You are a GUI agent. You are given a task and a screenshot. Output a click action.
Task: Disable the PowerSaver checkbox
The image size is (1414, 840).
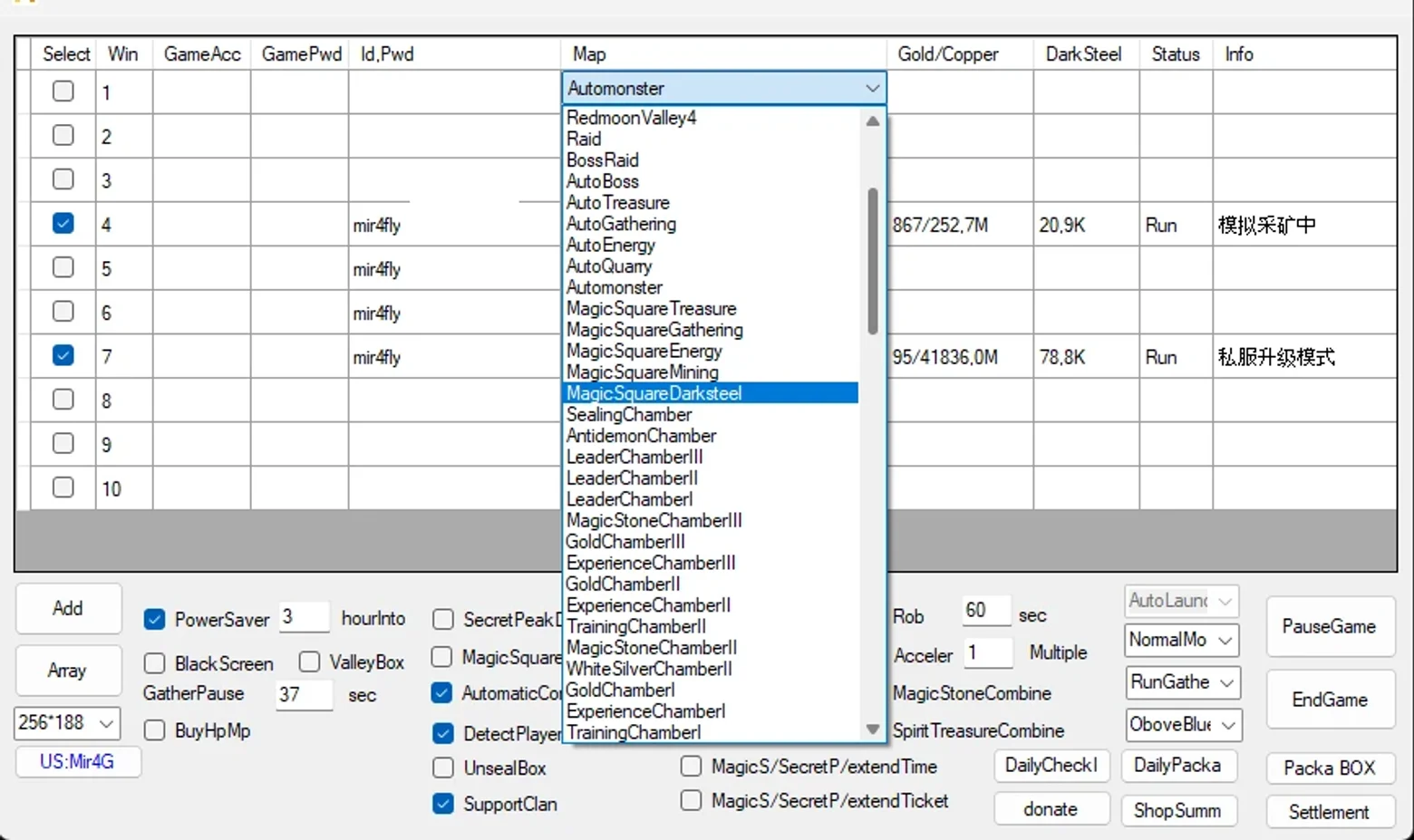tap(154, 620)
